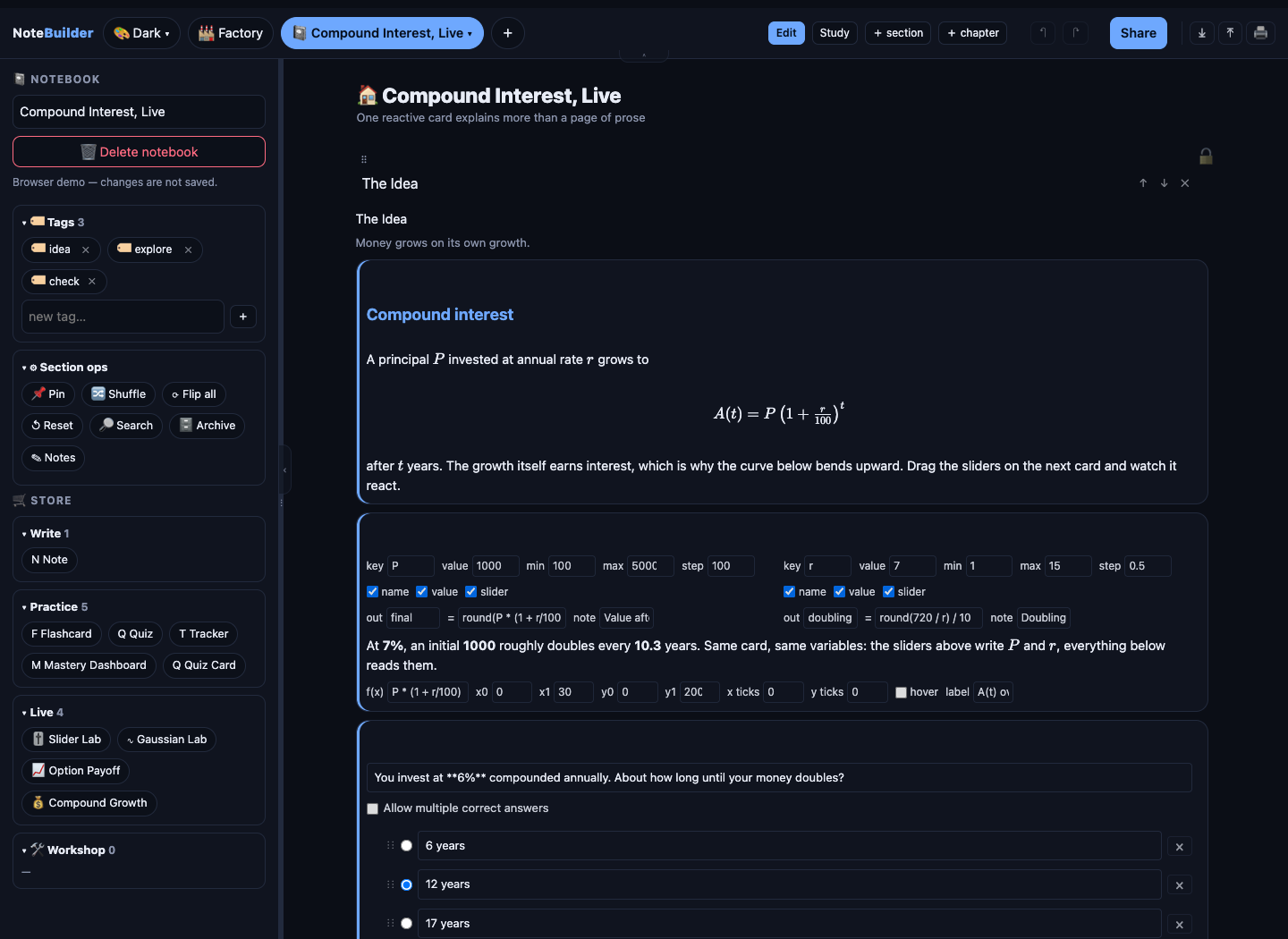The height and width of the screenshot is (939, 1288).
Task: Uncheck the 'name' checkbox for key P
Action: pyautogui.click(x=372, y=591)
